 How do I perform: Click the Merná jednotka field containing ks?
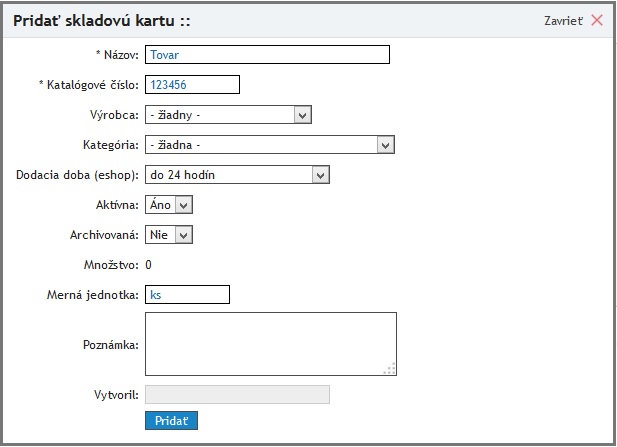[187, 294]
